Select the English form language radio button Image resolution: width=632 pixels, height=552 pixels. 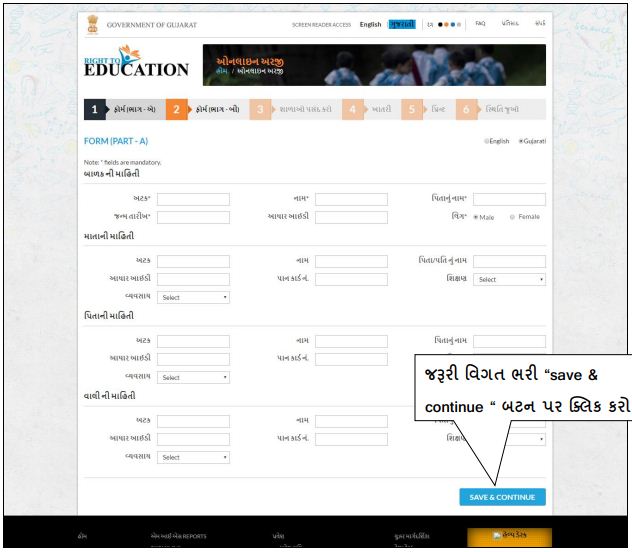point(486,141)
